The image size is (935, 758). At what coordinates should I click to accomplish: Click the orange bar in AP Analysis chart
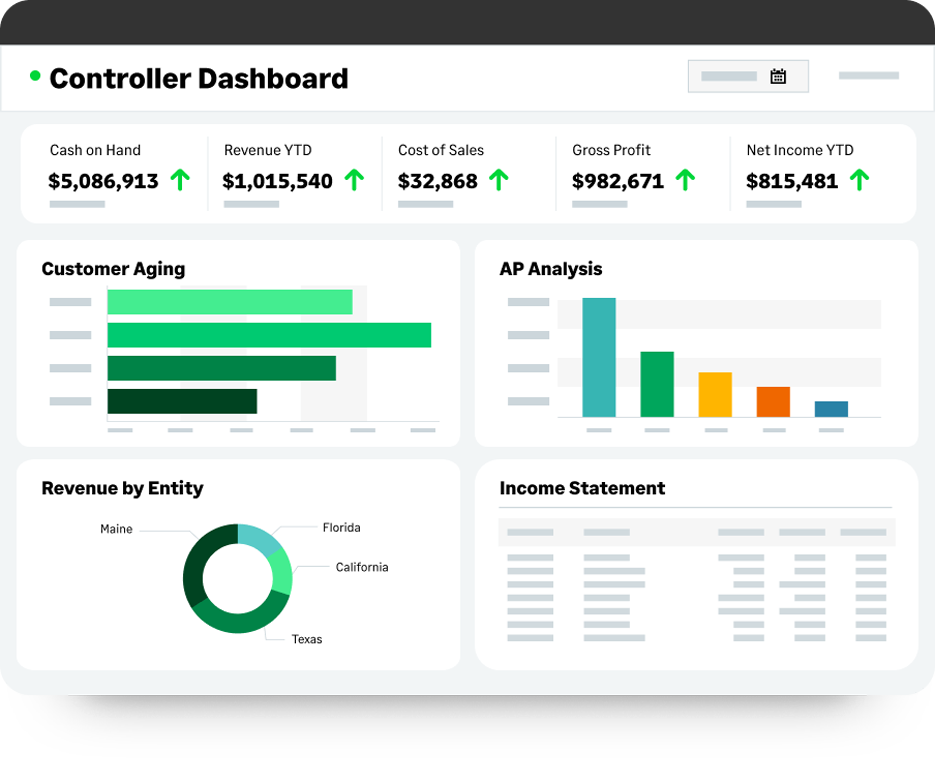click(773, 400)
